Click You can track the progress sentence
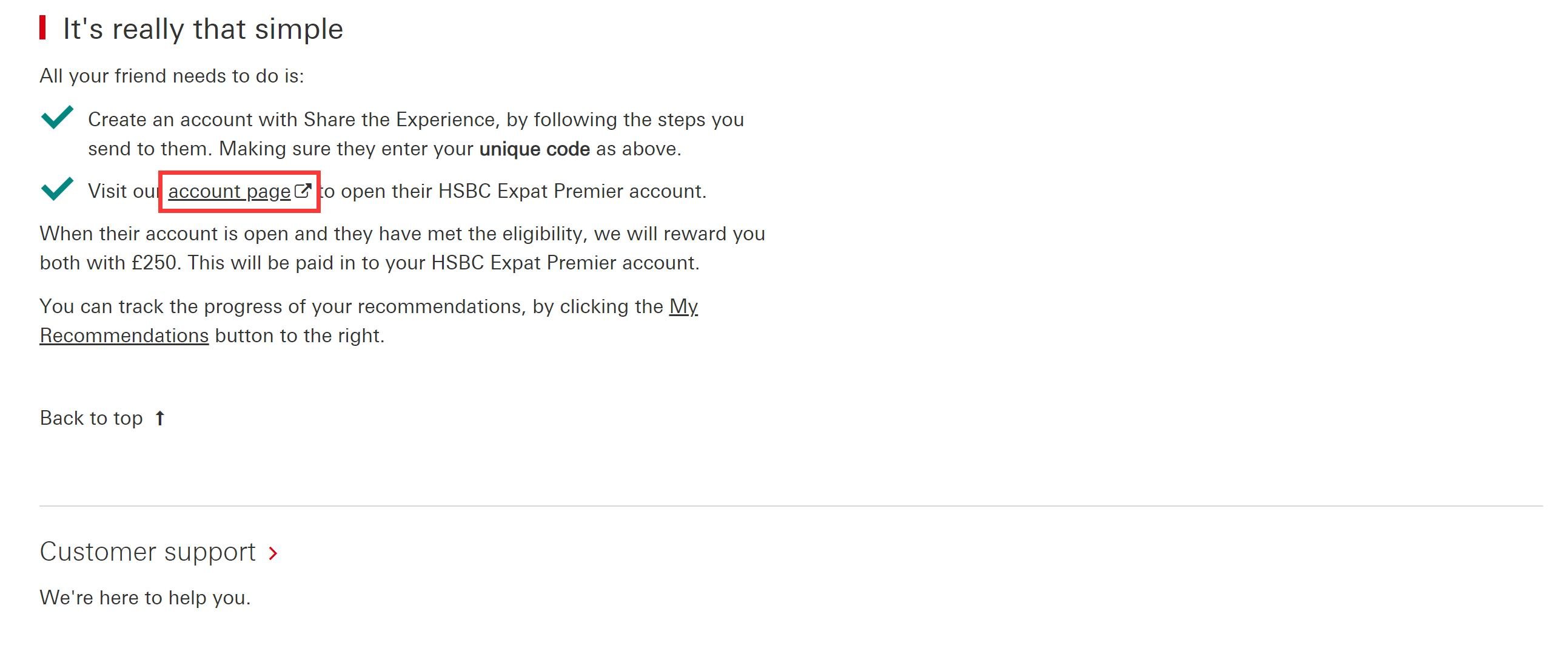 (x=368, y=321)
